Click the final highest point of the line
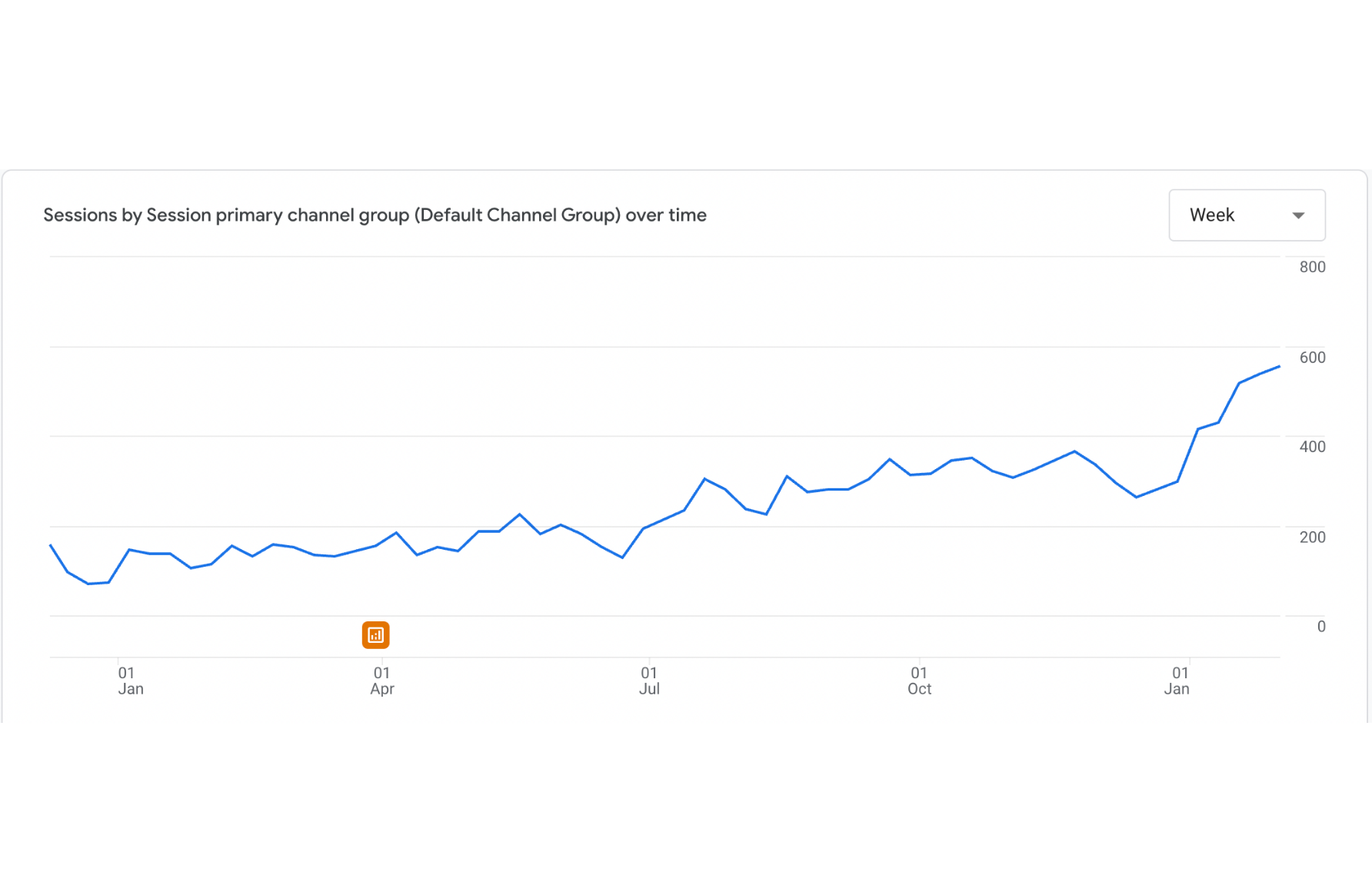 tap(1279, 367)
